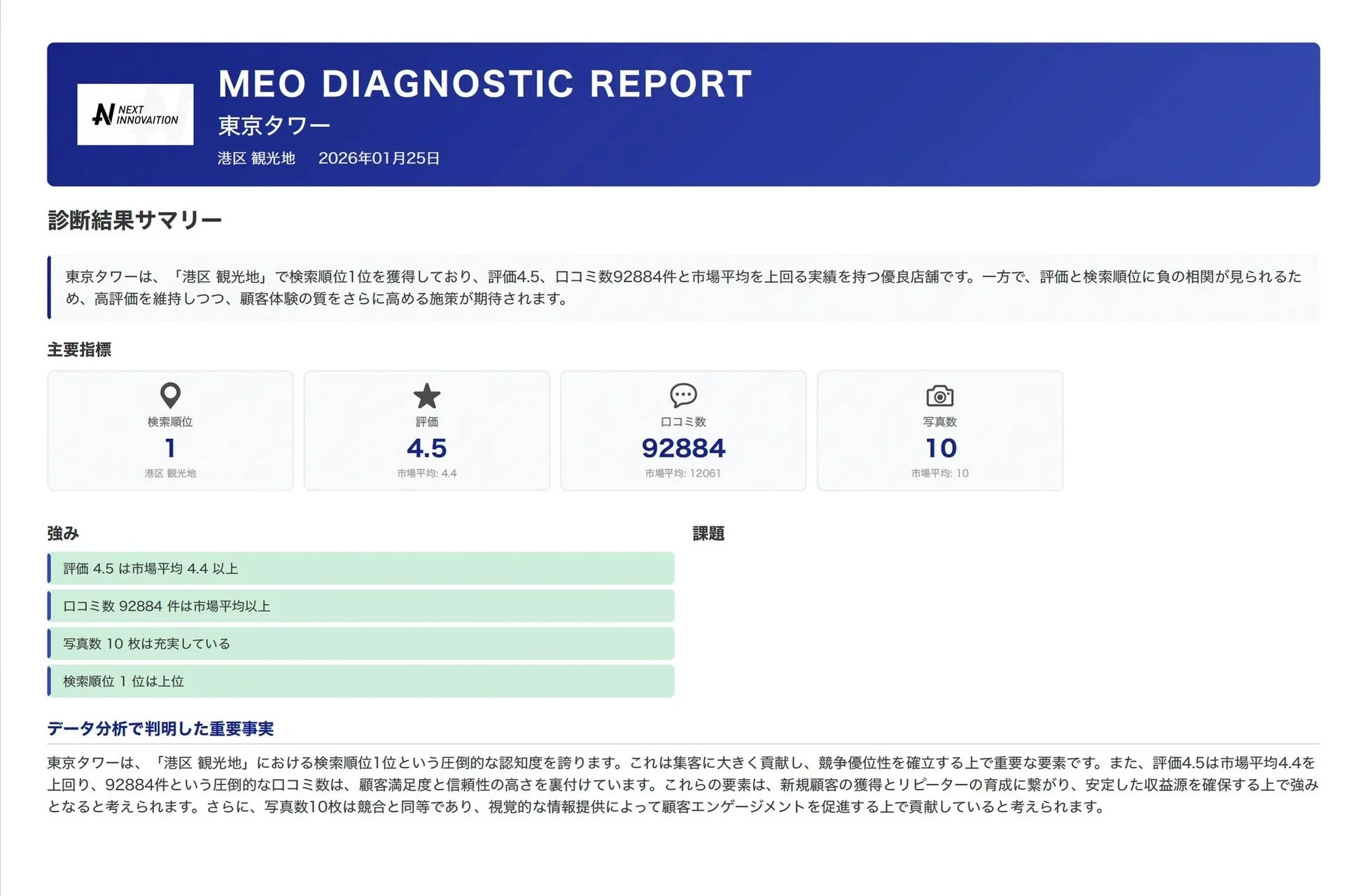The height and width of the screenshot is (896, 1365).
Task: Click the NEXT INNOVAITION logo
Action: [134, 115]
